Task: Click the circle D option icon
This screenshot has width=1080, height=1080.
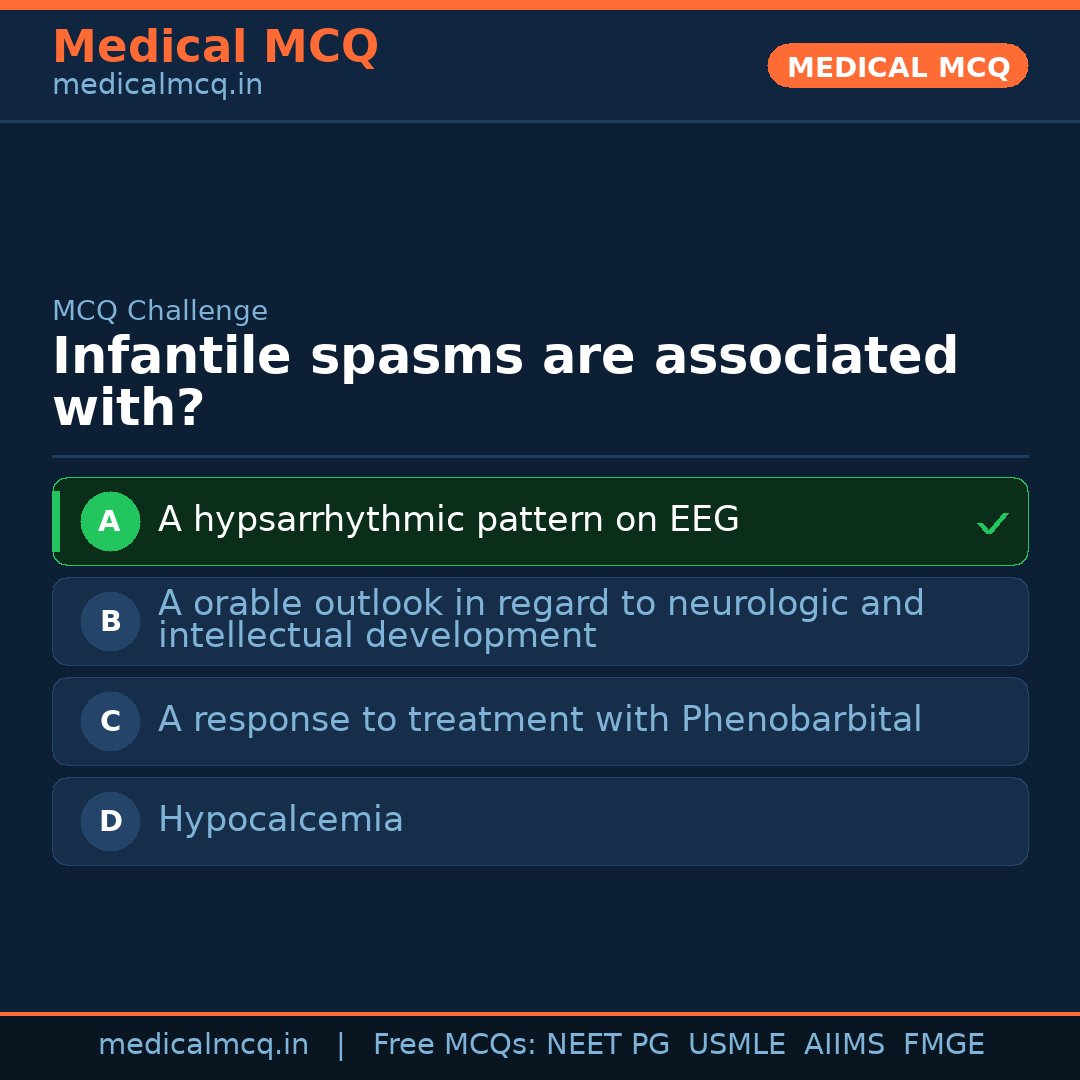Action: coord(110,821)
